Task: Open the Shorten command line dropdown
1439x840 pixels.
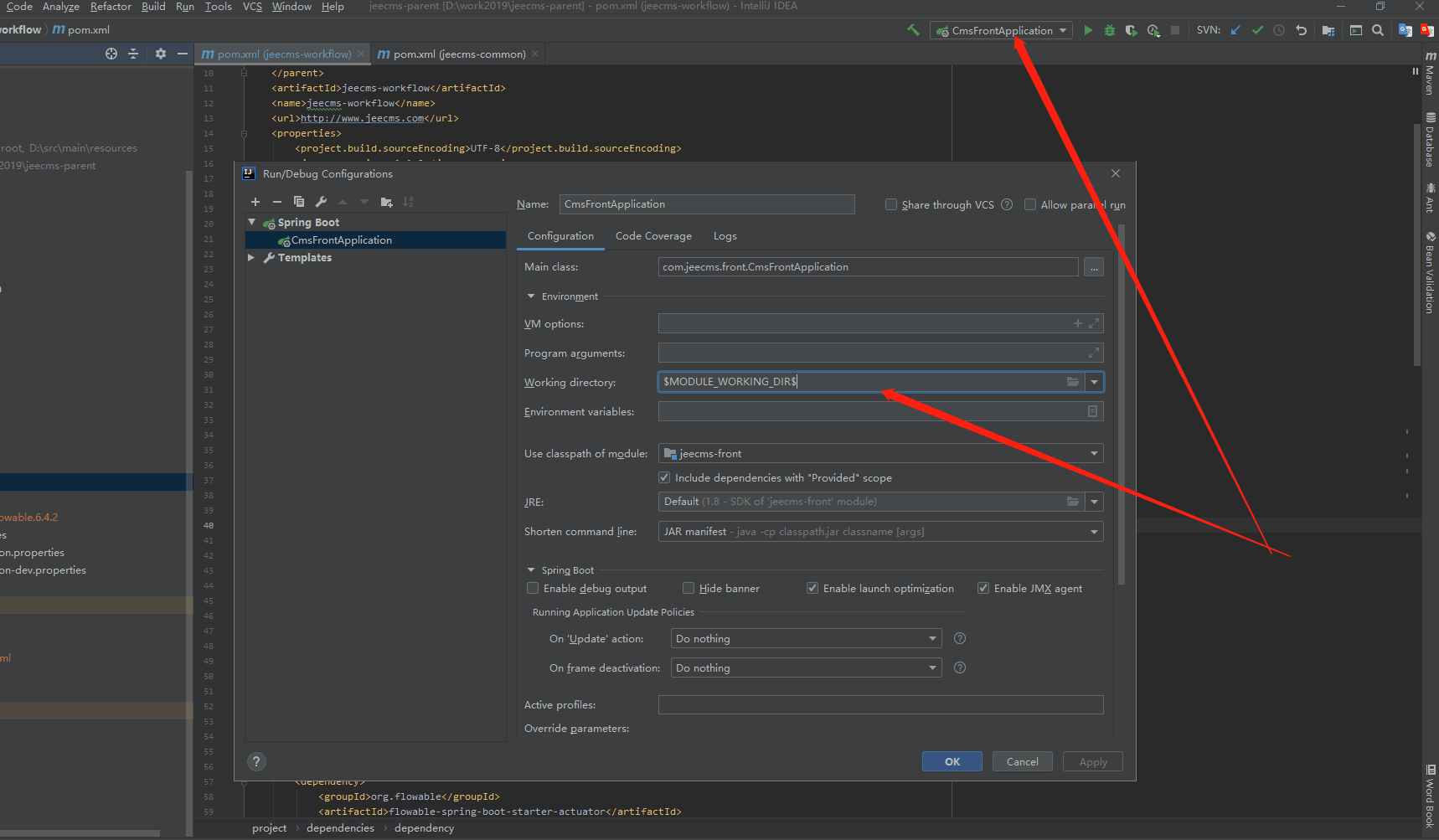Action: 1094,532
